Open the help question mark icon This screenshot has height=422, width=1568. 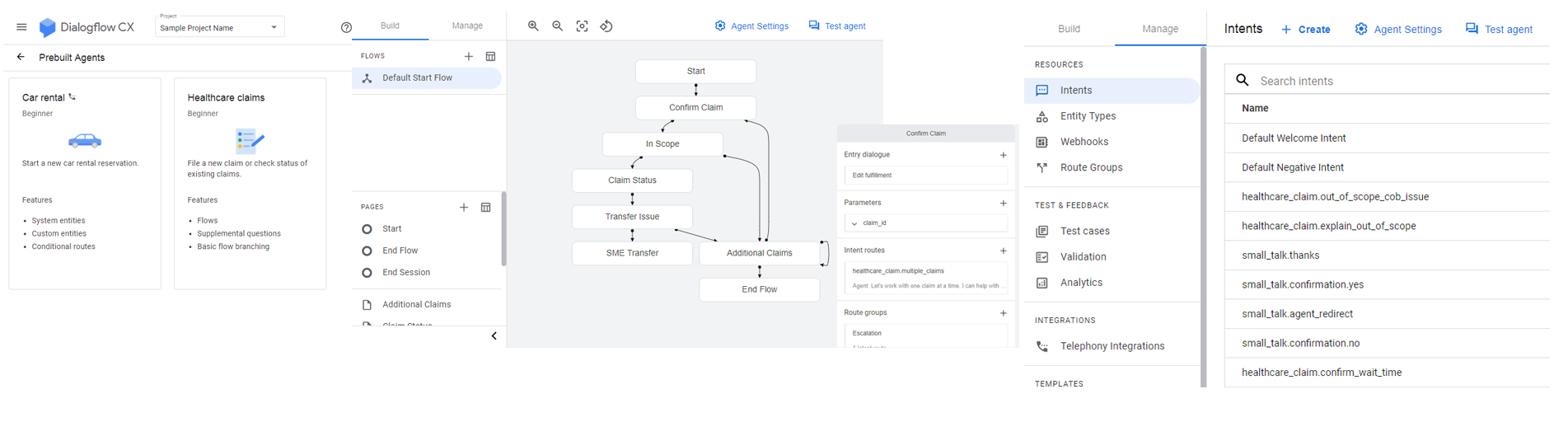pos(346,27)
